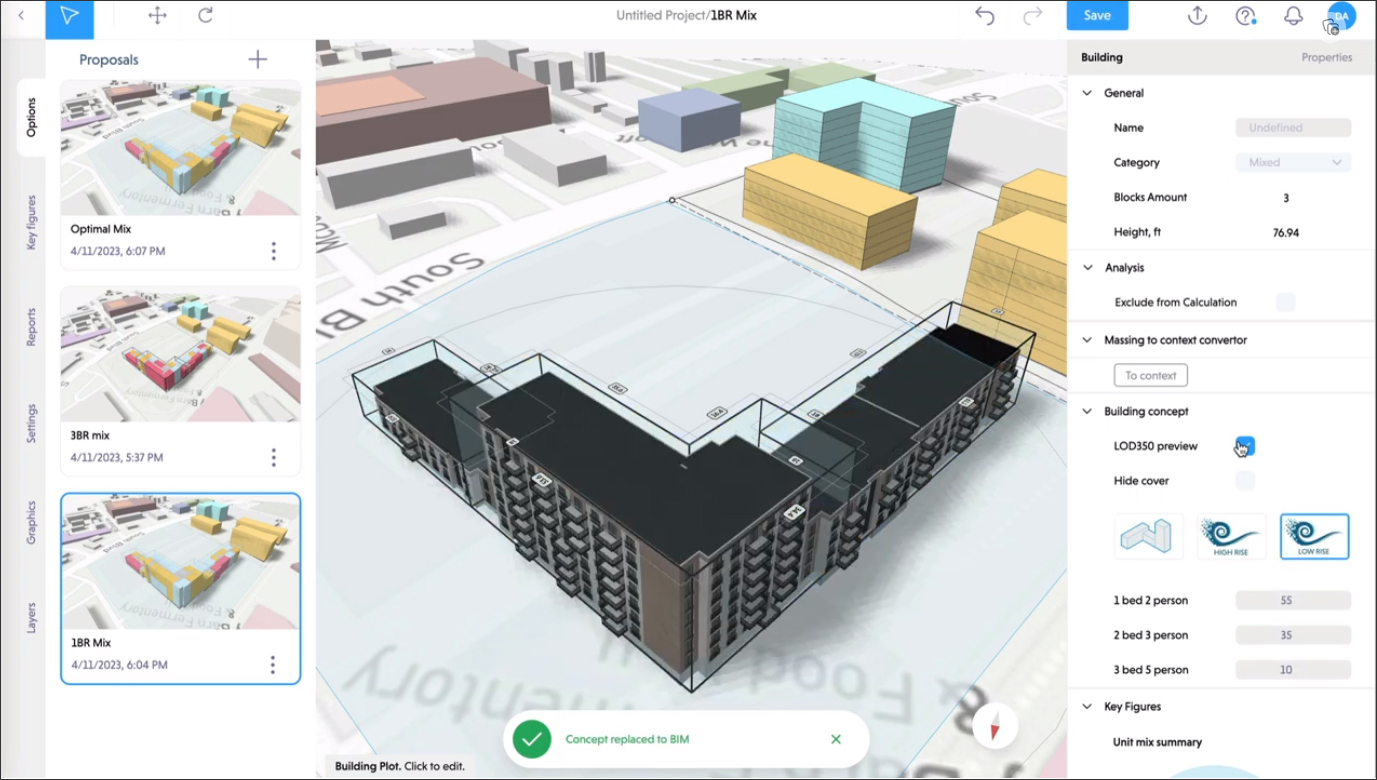Open the Reports side tab
This screenshot has height=780, width=1377.
click(31, 327)
